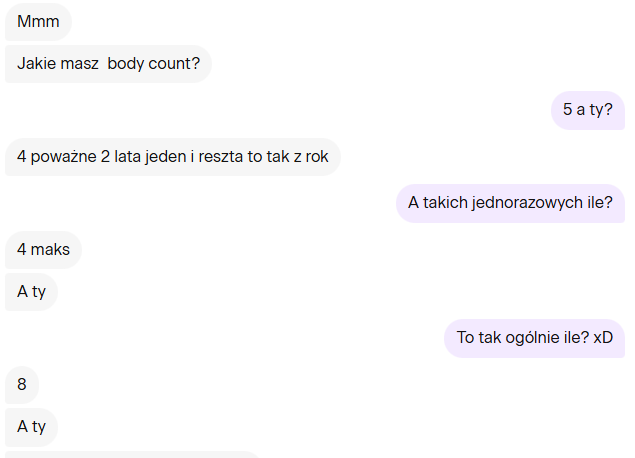The height and width of the screenshot is (458, 635).
Task: Select the received "8" message bubble
Action: coord(22,385)
